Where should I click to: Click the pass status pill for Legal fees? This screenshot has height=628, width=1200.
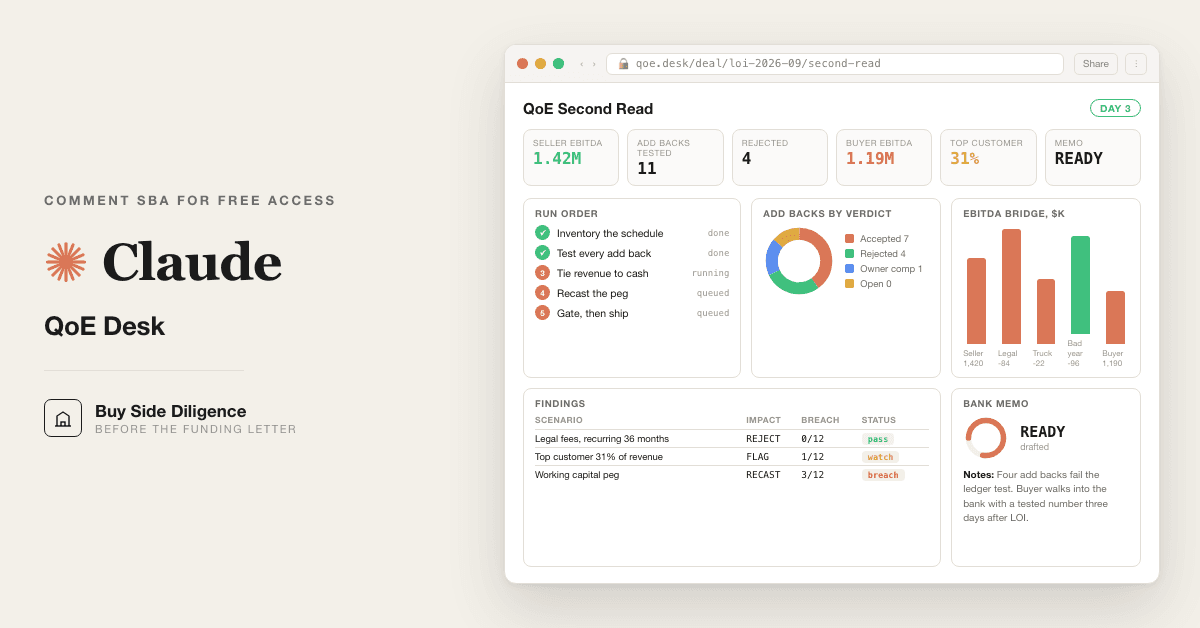pyautogui.click(x=877, y=439)
